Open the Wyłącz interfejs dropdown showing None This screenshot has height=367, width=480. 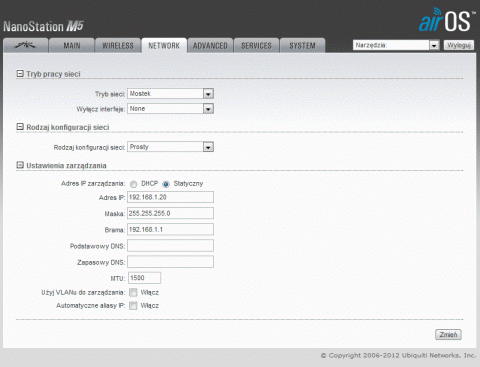[170, 109]
